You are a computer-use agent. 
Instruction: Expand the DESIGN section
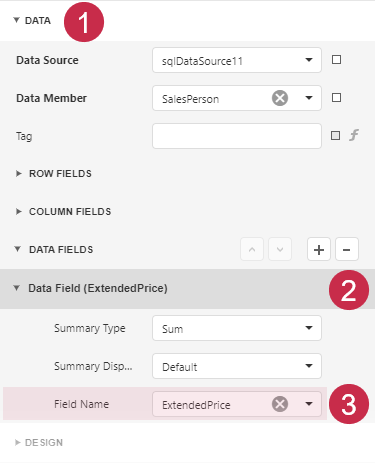[18, 443]
